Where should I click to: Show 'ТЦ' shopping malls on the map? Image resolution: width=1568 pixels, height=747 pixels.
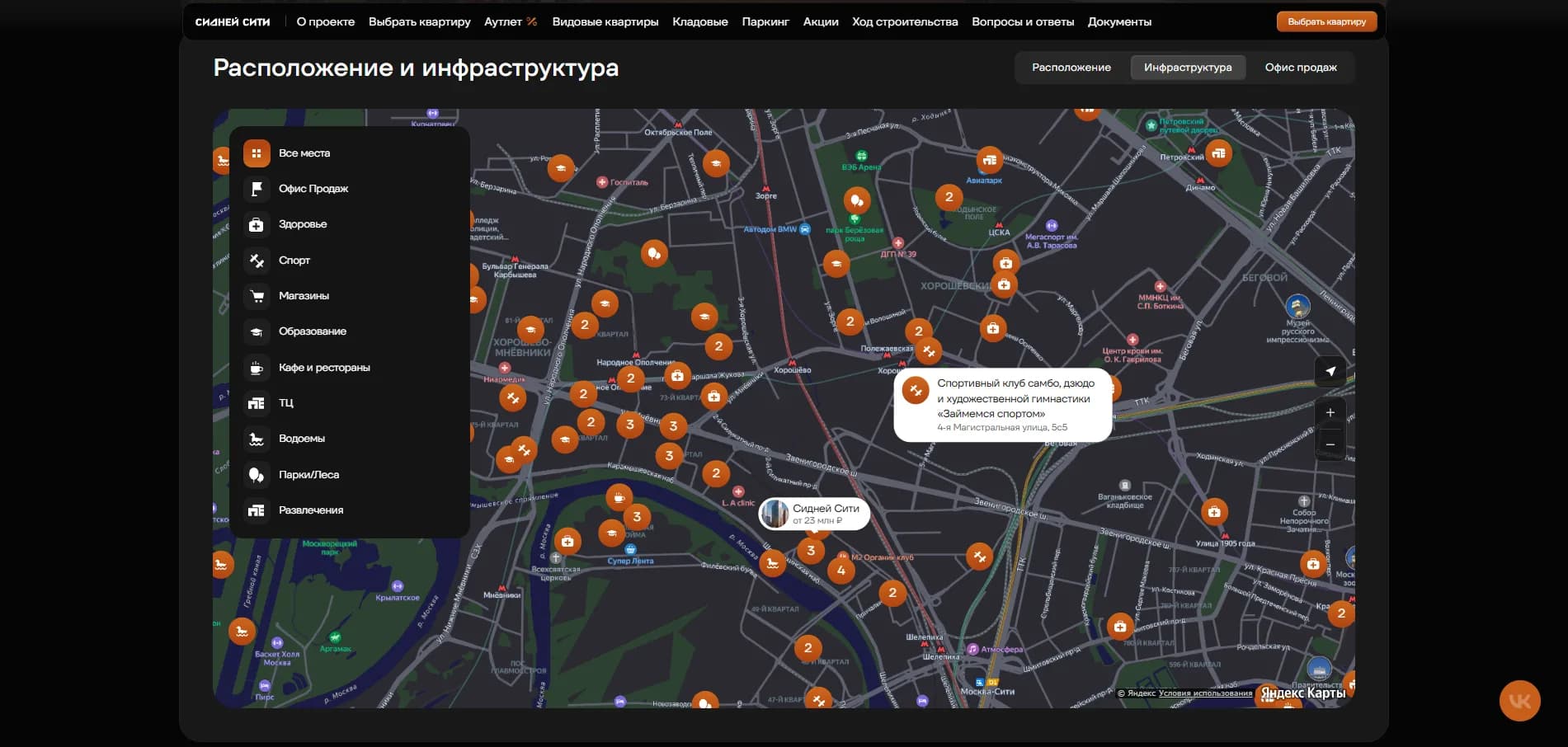pos(257,403)
